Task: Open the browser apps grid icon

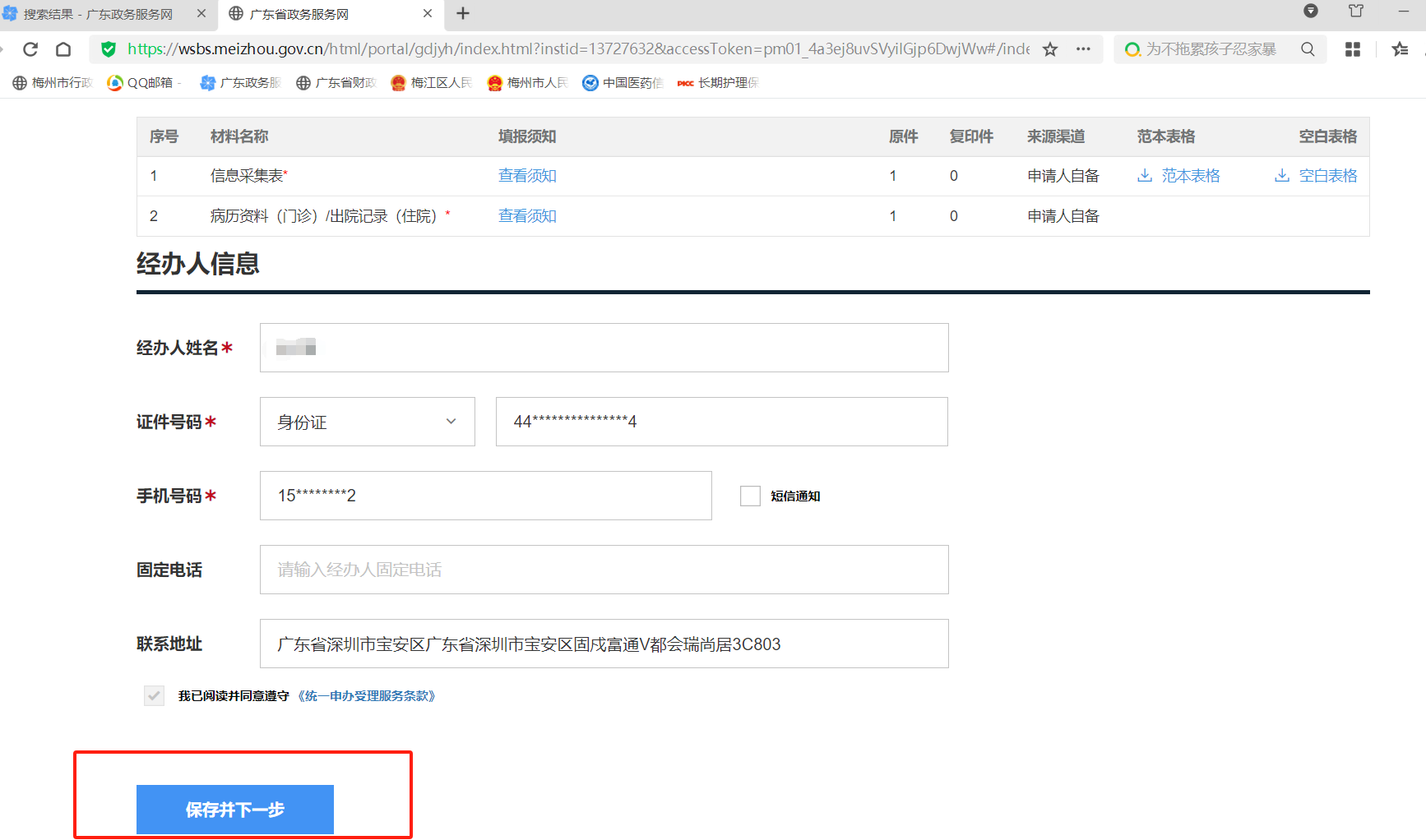Action: click(x=1352, y=49)
